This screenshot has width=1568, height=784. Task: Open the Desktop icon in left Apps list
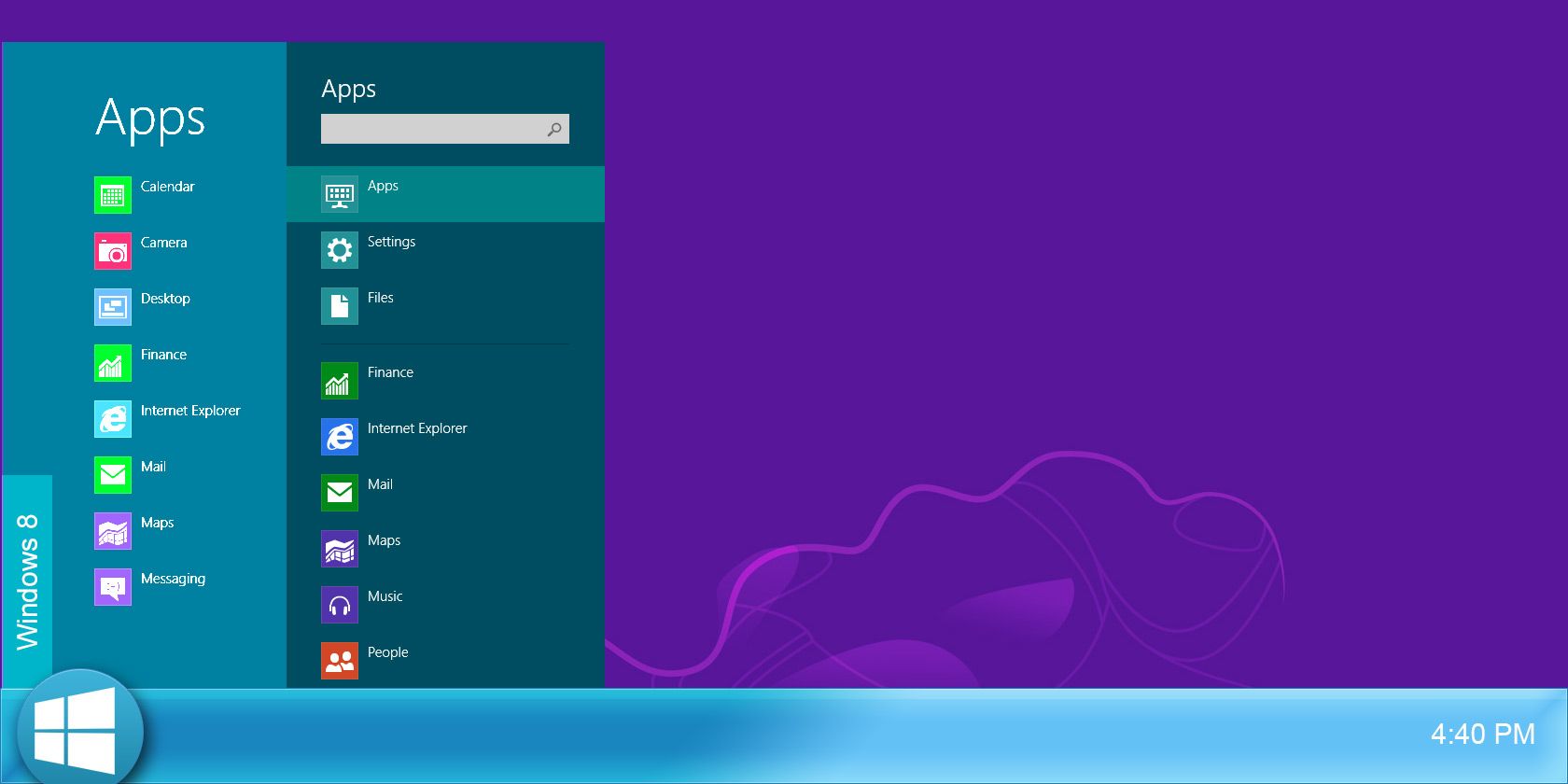pos(113,307)
